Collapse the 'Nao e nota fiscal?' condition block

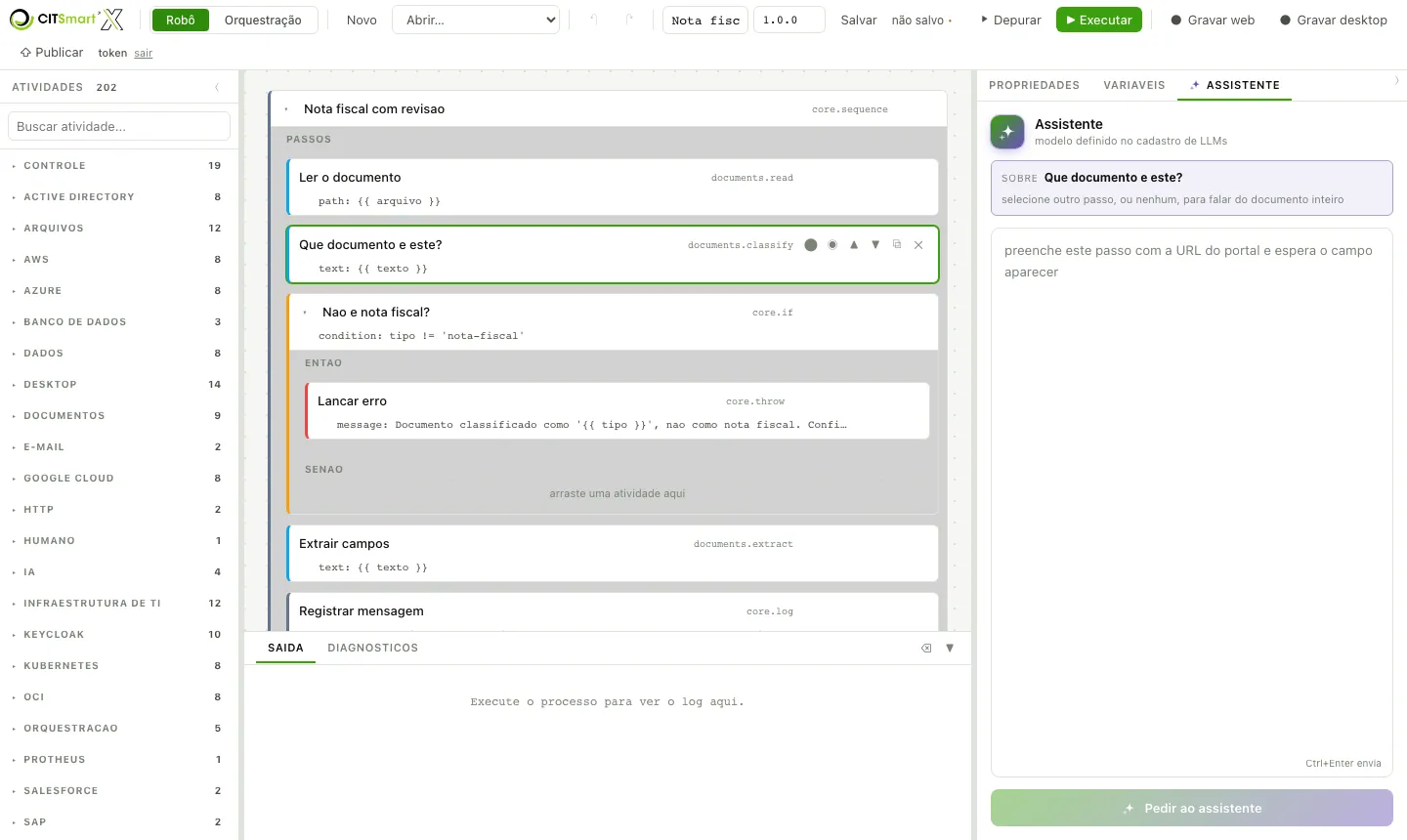[x=305, y=313]
